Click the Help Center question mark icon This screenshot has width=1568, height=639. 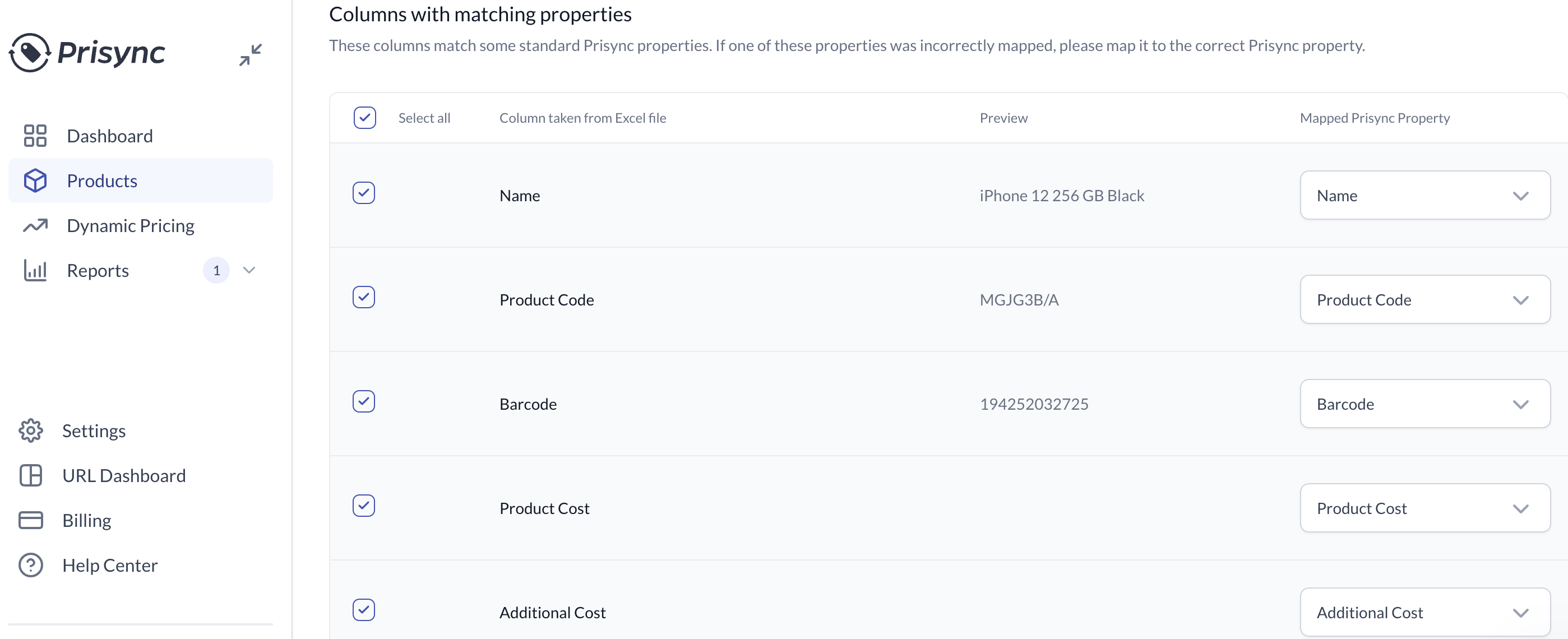pyautogui.click(x=30, y=566)
